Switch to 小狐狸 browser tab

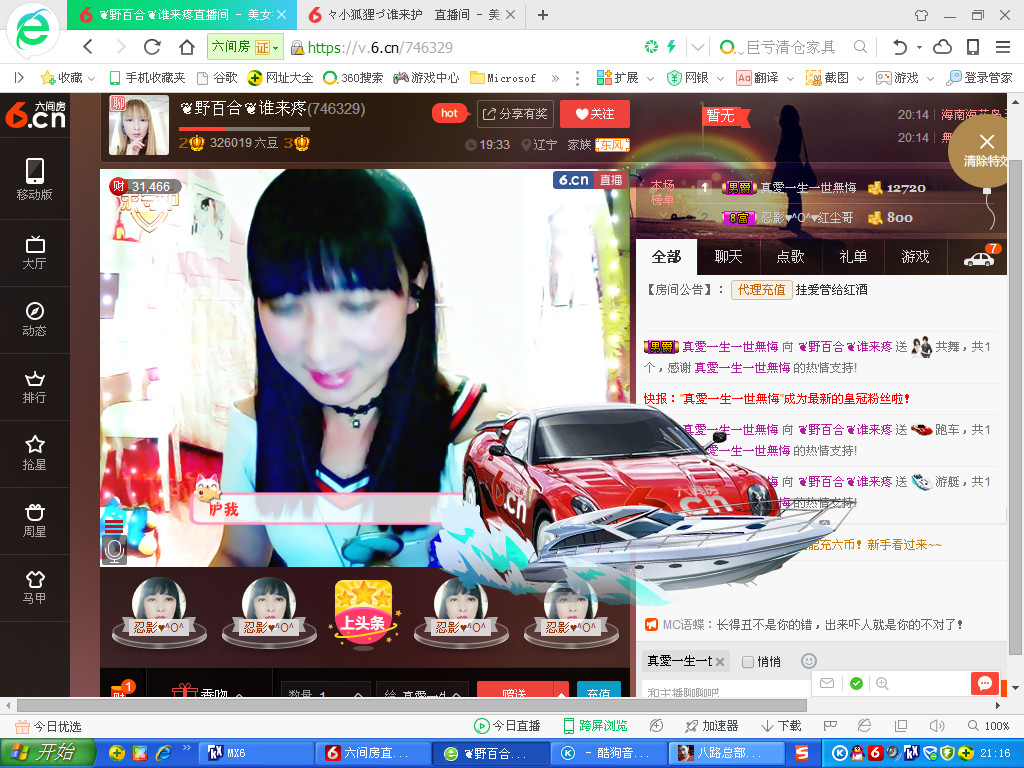[x=411, y=14]
